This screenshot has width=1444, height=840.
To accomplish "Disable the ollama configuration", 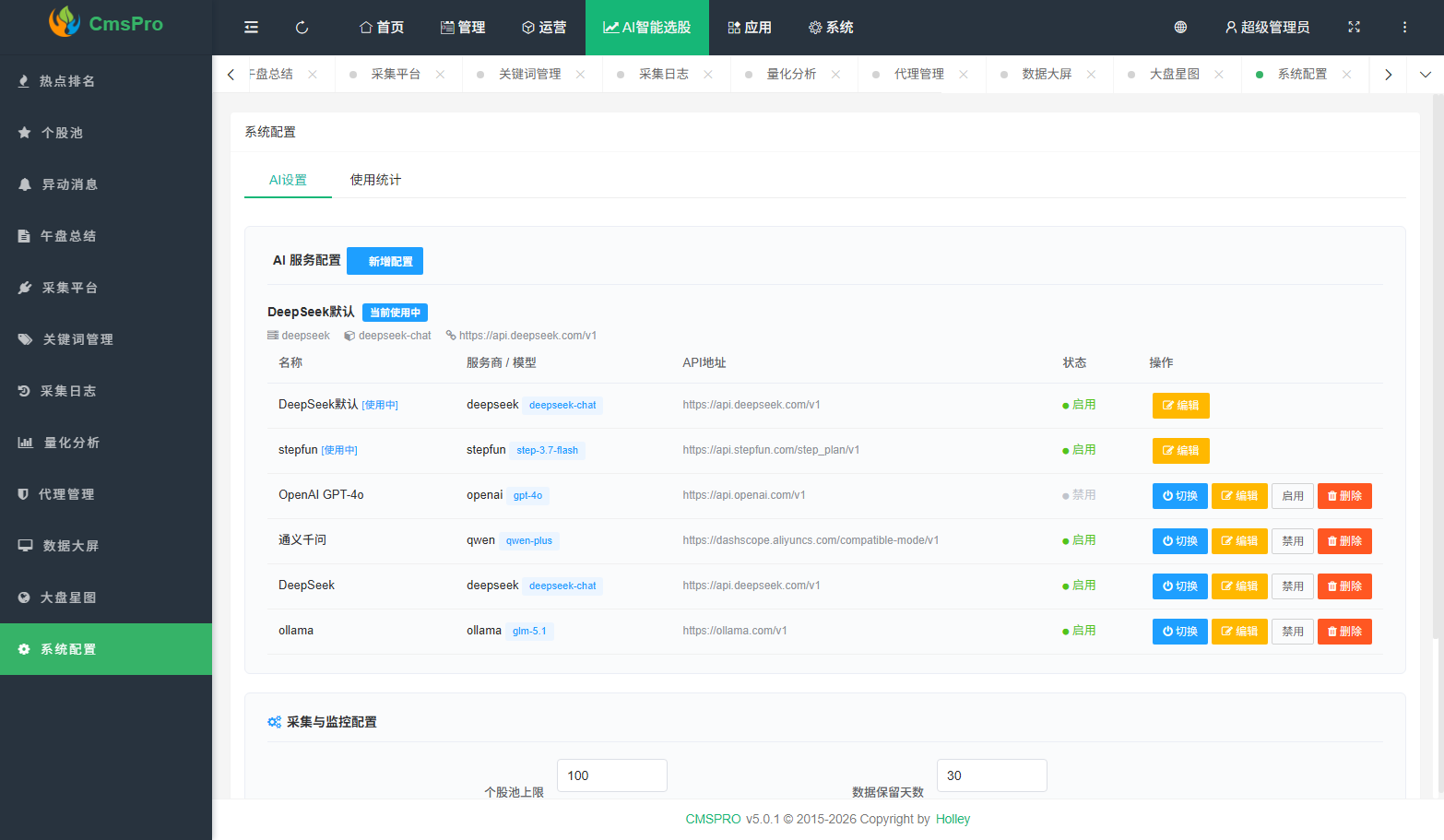I will coord(1293,632).
